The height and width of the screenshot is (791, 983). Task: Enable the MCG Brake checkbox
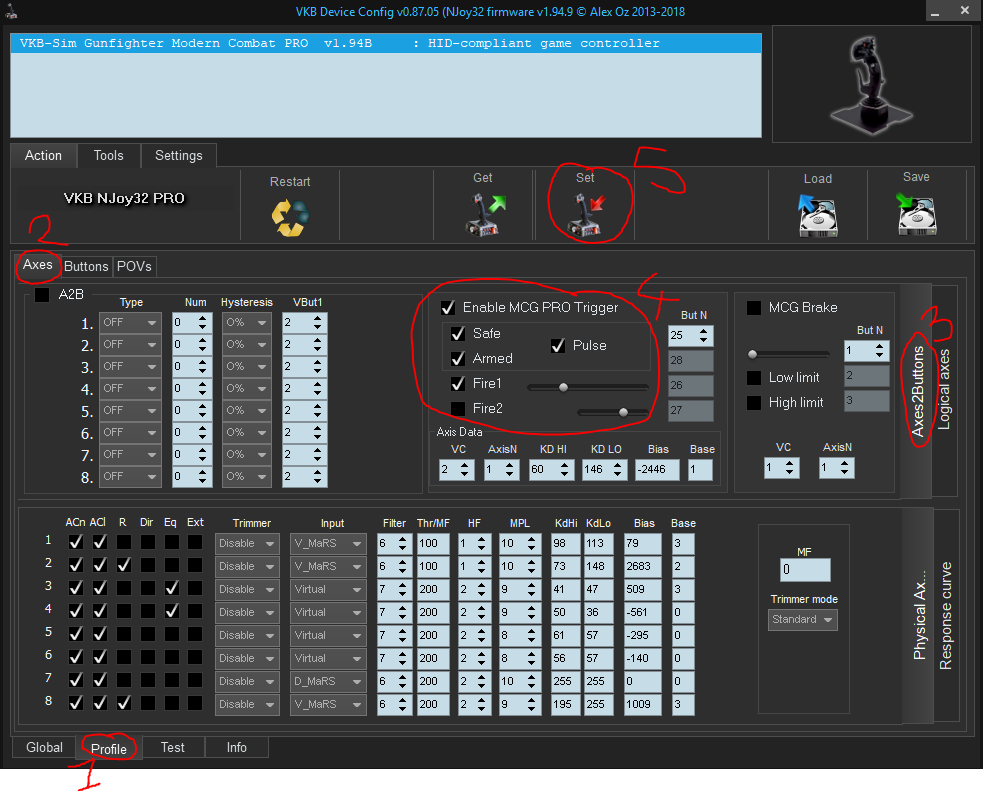[x=754, y=307]
